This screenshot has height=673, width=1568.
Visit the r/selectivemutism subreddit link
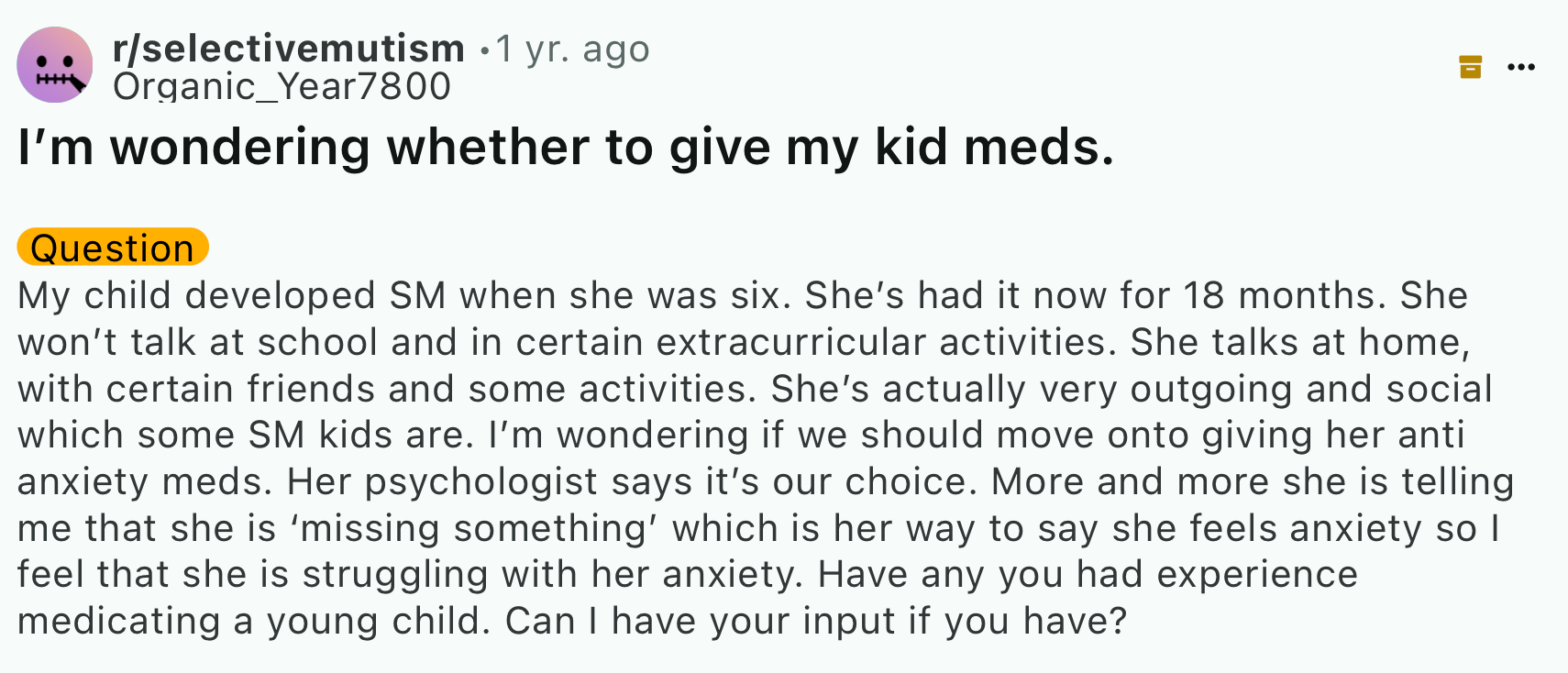tap(289, 49)
